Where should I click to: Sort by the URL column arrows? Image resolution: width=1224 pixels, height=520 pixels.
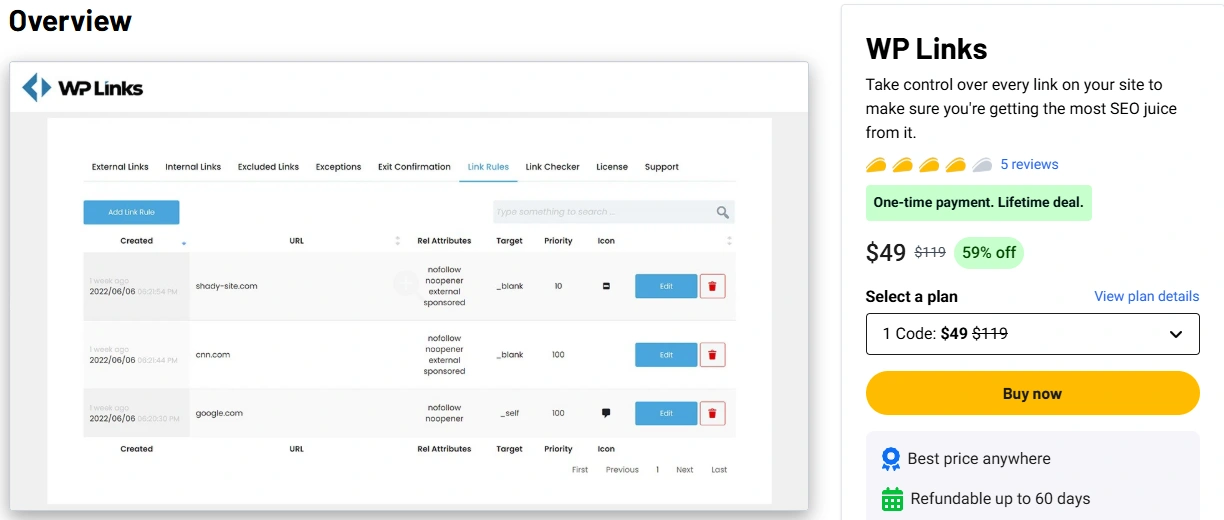coord(397,241)
